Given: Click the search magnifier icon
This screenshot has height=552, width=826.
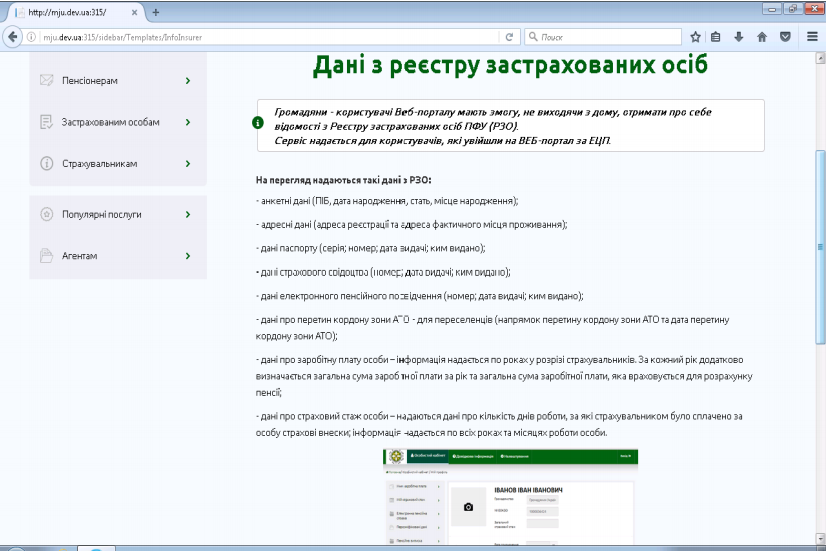Looking at the screenshot, I should (533, 37).
